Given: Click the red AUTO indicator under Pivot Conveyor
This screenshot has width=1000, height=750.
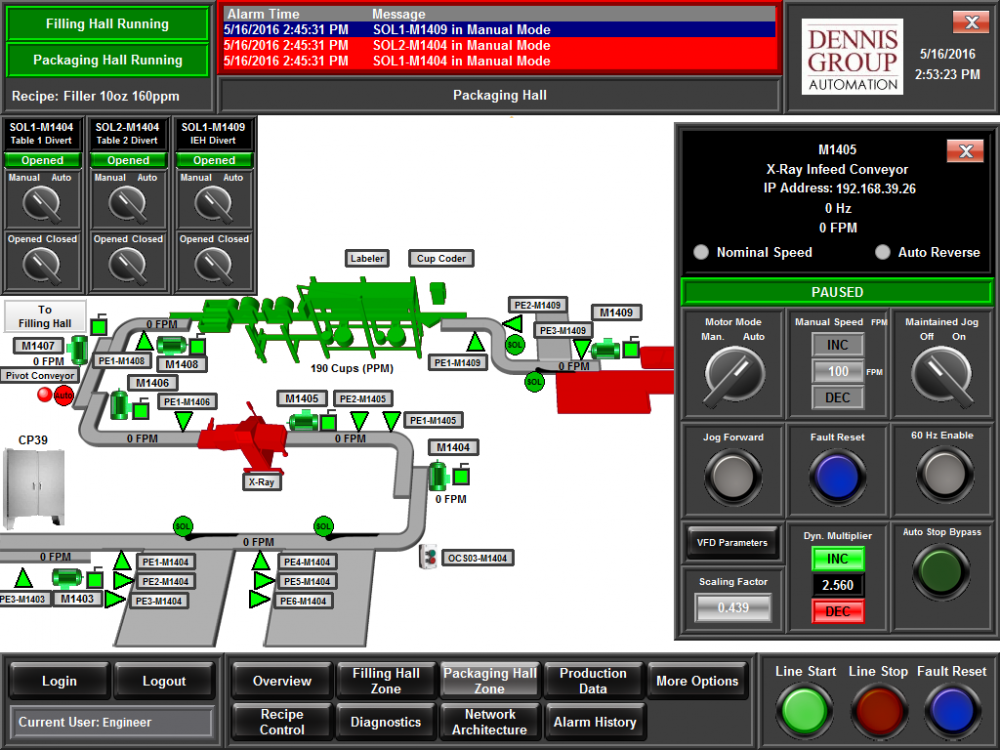Looking at the screenshot, I should [64, 396].
